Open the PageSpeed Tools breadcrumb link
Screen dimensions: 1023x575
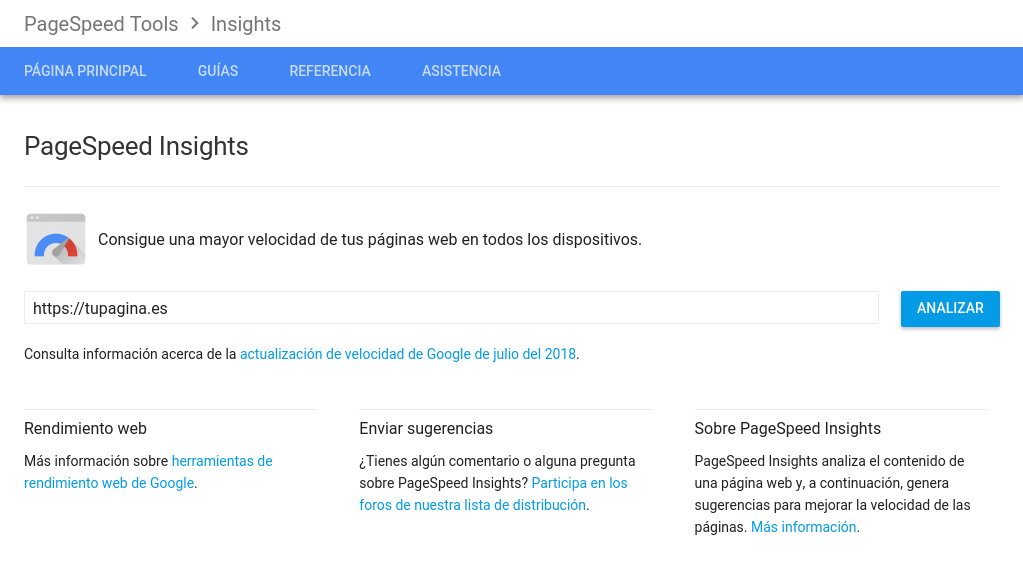[x=101, y=24]
